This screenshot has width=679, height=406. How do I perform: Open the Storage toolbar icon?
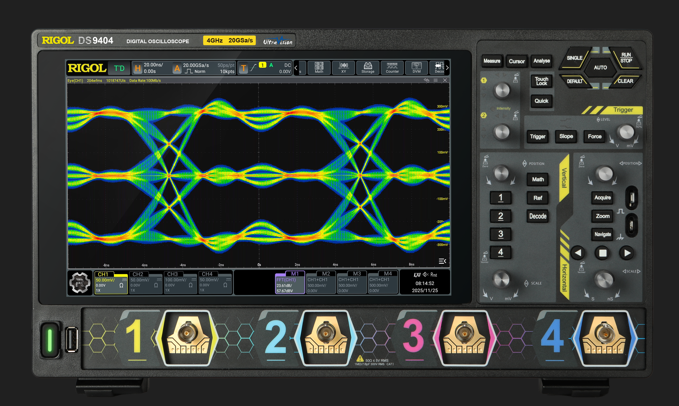[368, 68]
